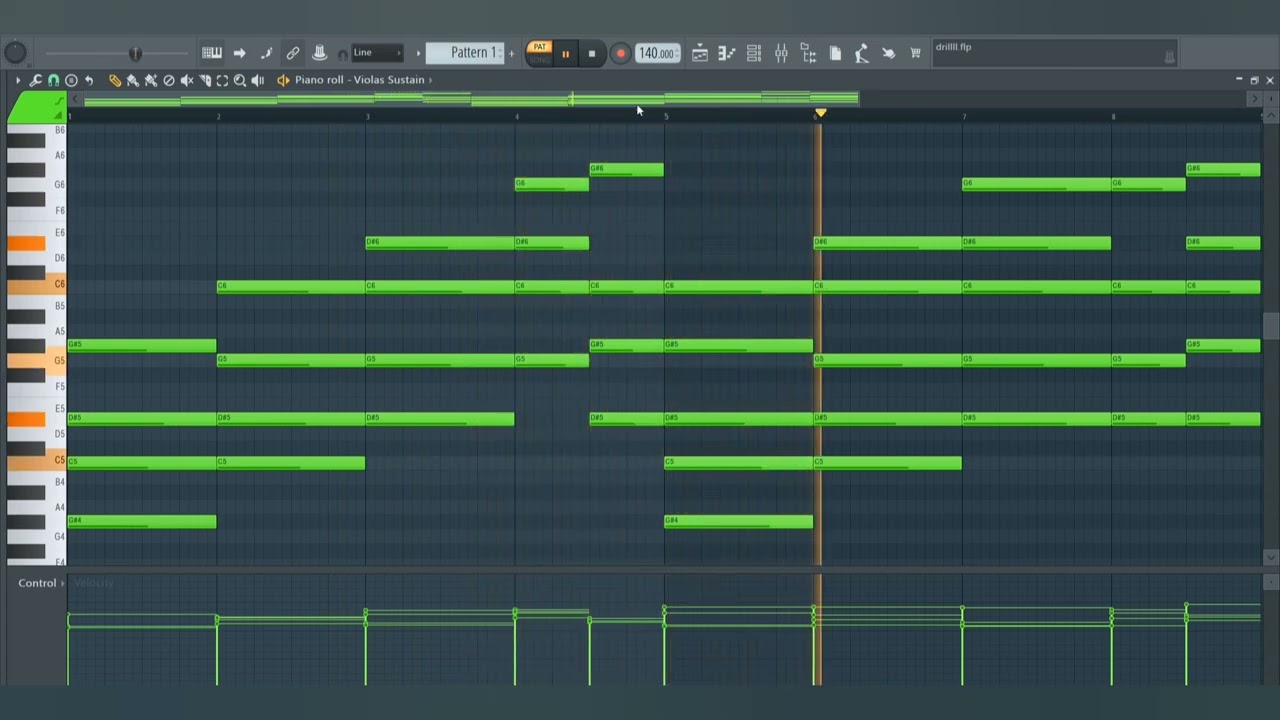The width and height of the screenshot is (1280, 720).
Task: Open the Mixer icon
Action: (x=781, y=54)
